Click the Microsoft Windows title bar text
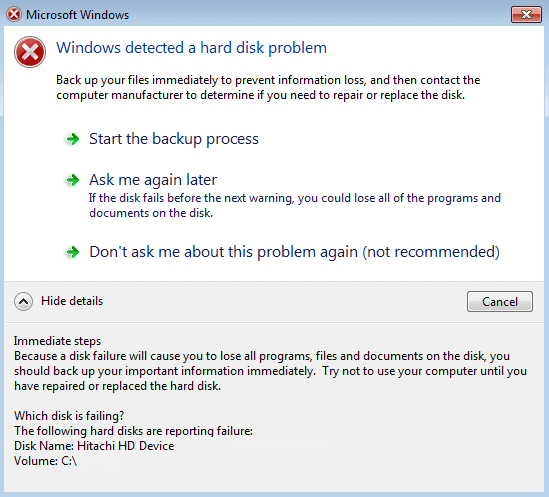The image size is (549, 497). pos(77,15)
